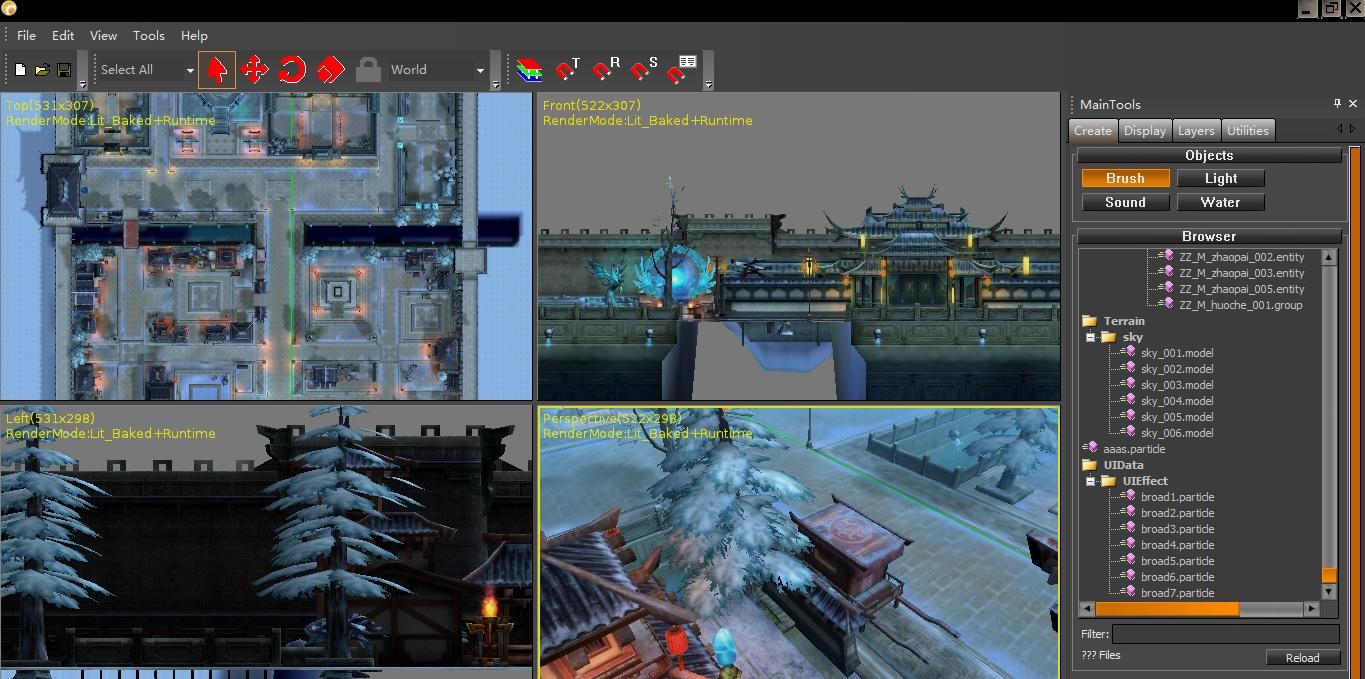Activate the red arrow Select tool
Viewport: 1365px width, 679px height.
click(217, 70)
